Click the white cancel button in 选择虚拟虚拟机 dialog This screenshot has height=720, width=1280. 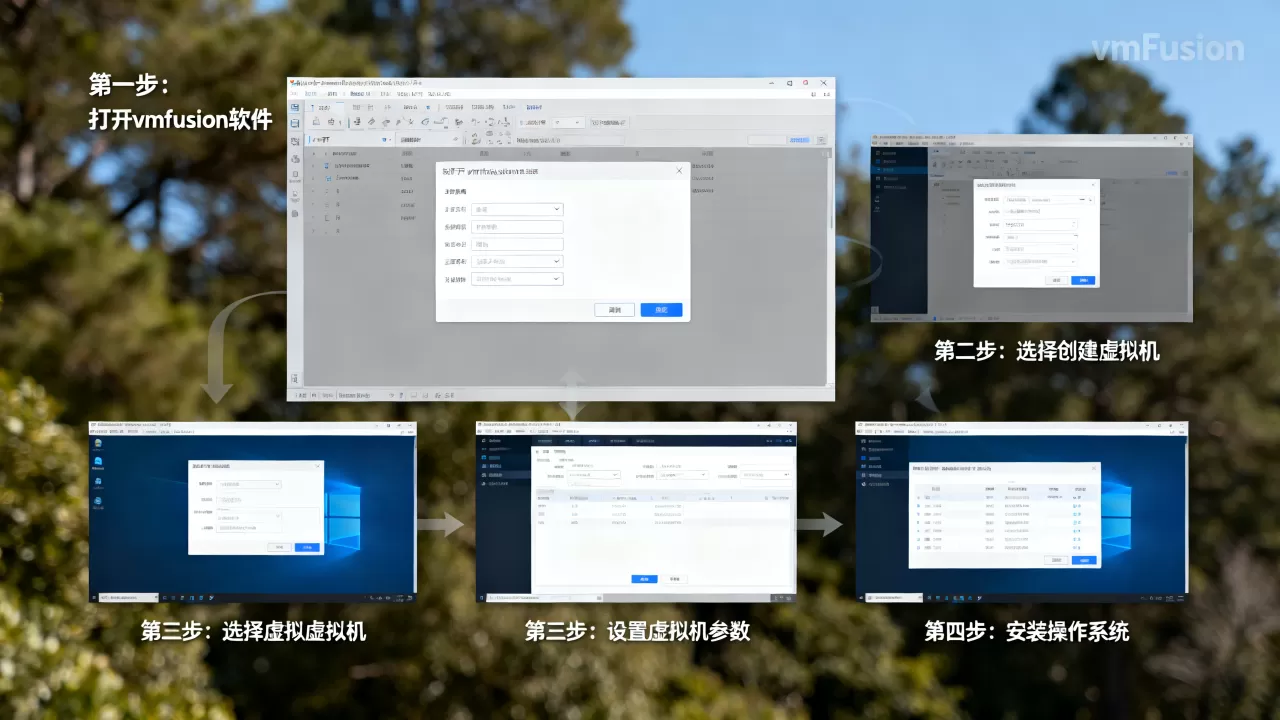click(x=280, y=547)
